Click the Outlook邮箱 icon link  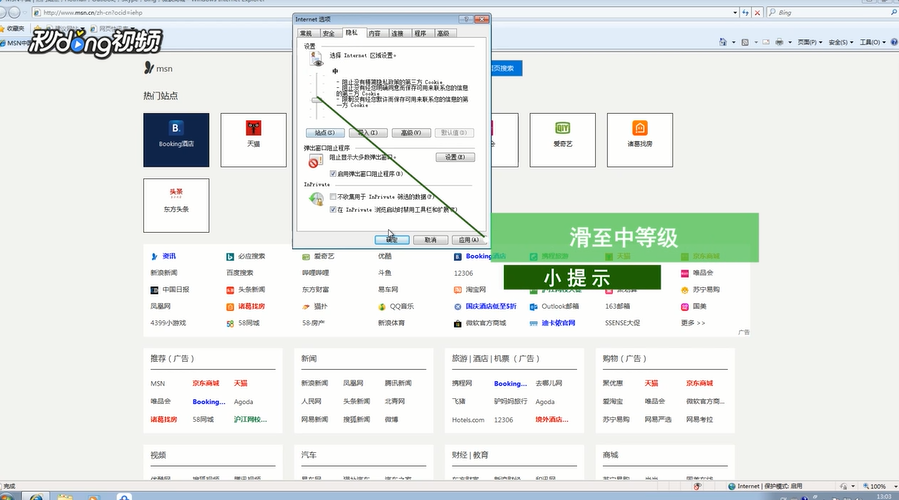coord(533,307)
